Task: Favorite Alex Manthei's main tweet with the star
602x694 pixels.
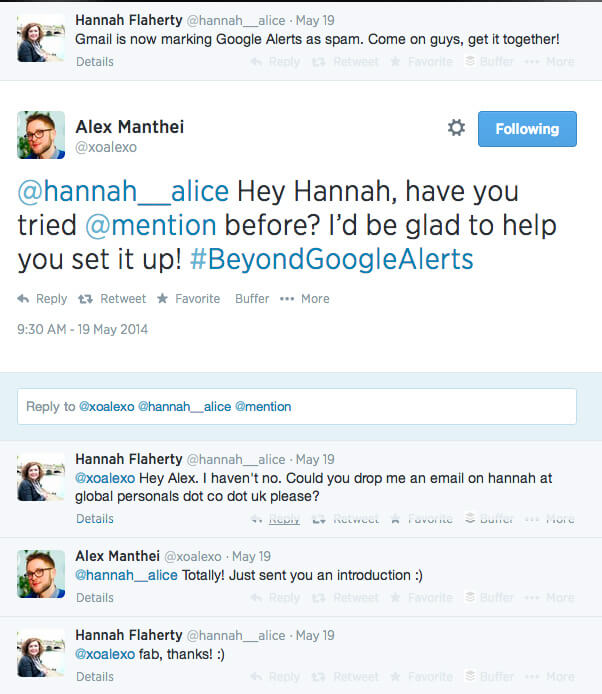Action: click(190, 299)
